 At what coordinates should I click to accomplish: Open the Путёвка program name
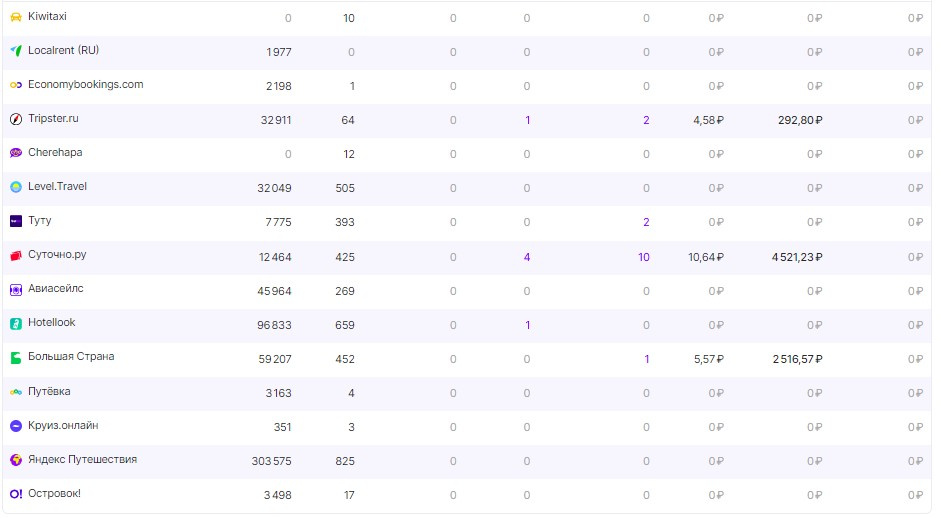coord(49,391)
